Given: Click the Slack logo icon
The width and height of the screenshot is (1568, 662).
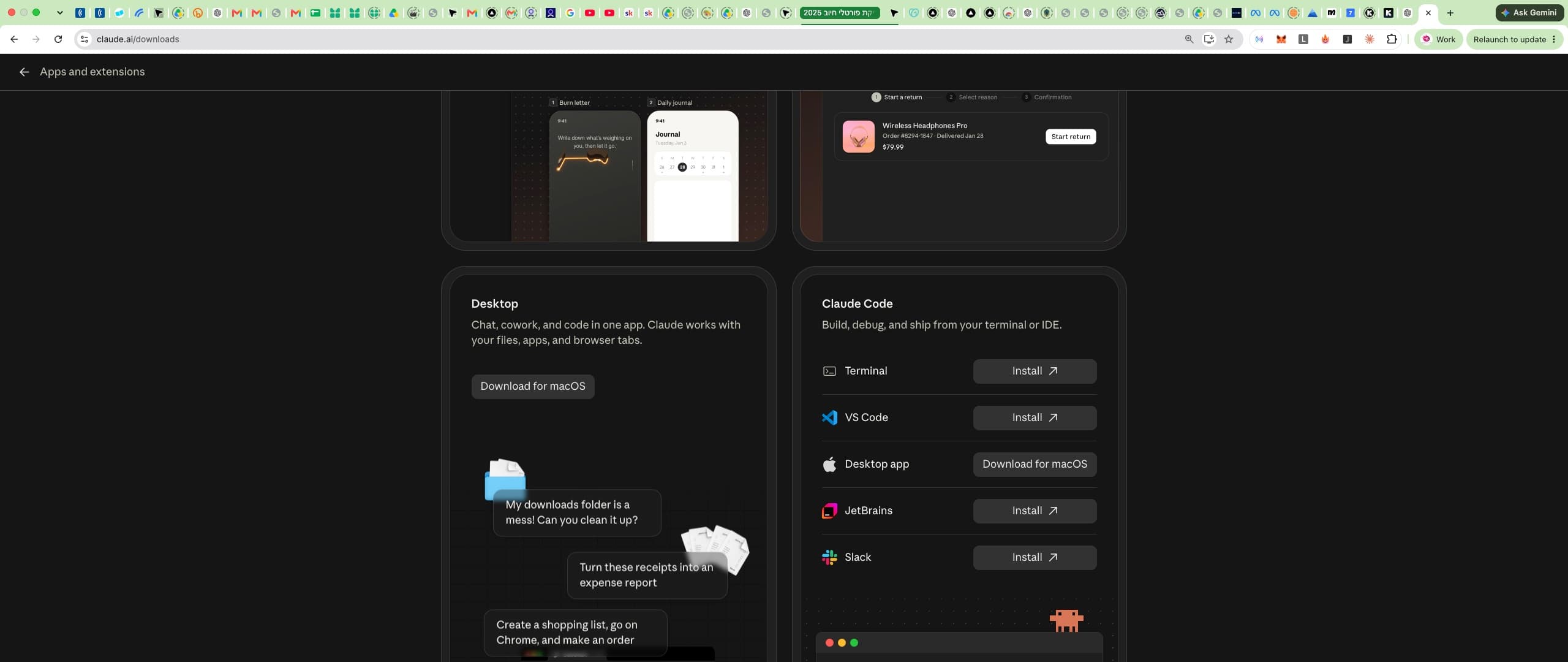Looking at the screenshot, I should (x=829, y=557).
